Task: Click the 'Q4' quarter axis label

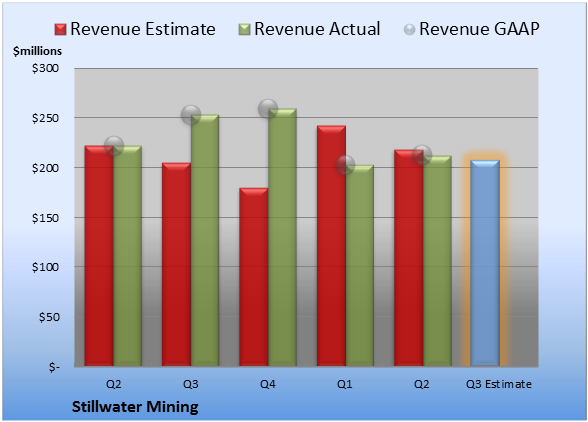Action: [x=268, y=384]
